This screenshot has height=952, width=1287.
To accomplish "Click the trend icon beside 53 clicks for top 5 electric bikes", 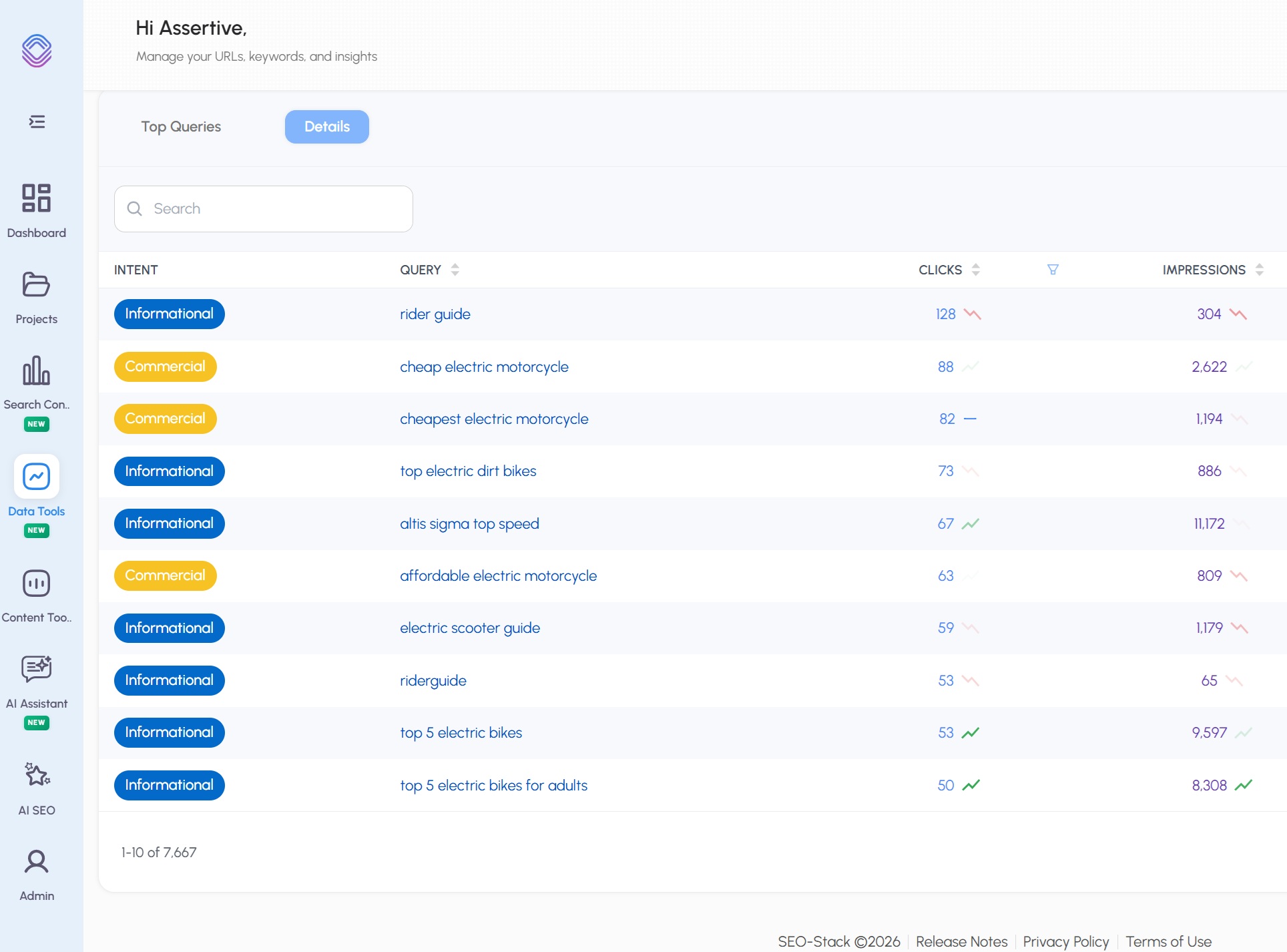I will tap(971, 733).
